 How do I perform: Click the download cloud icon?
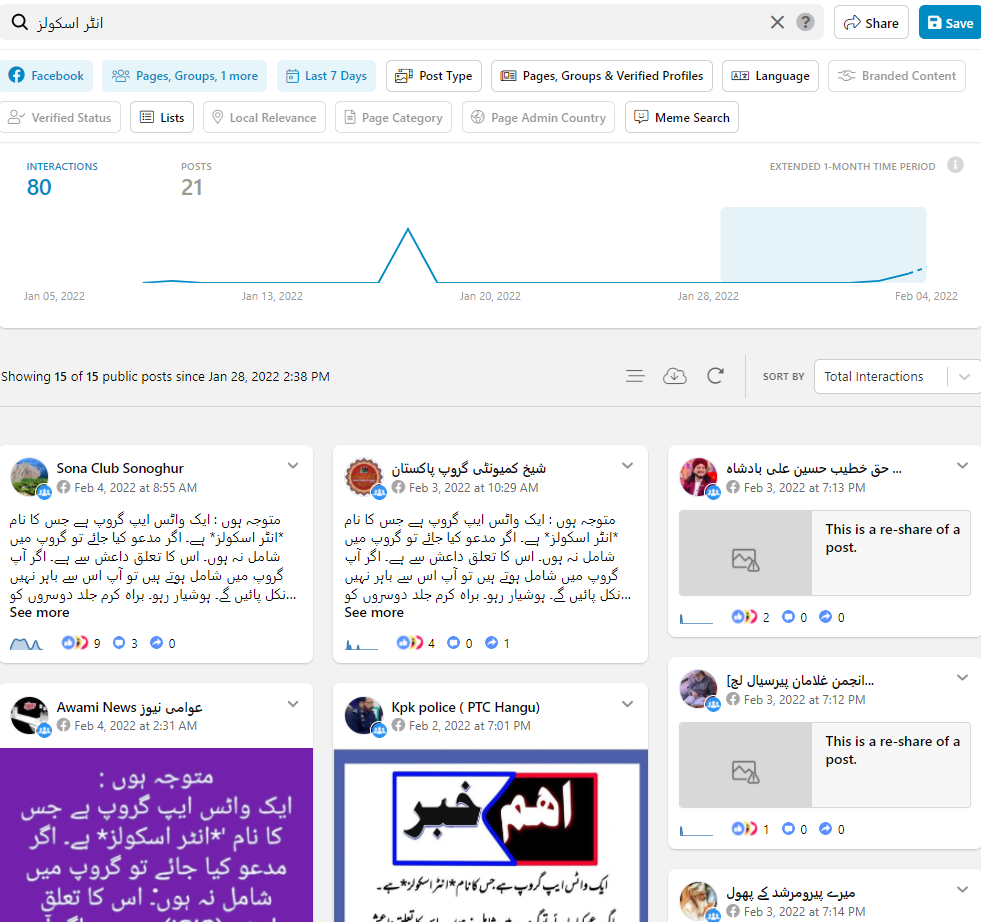675,376
